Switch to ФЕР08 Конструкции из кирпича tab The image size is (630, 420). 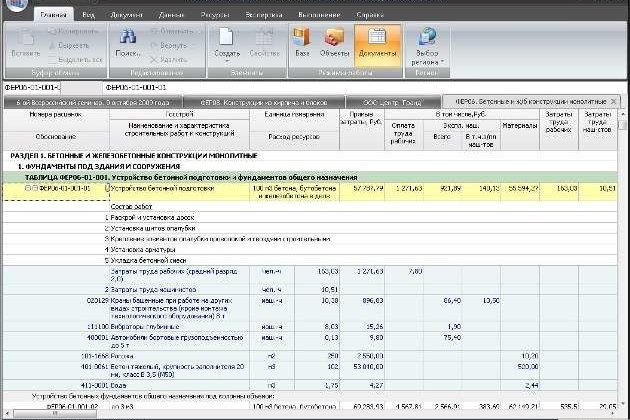[264, 102]
